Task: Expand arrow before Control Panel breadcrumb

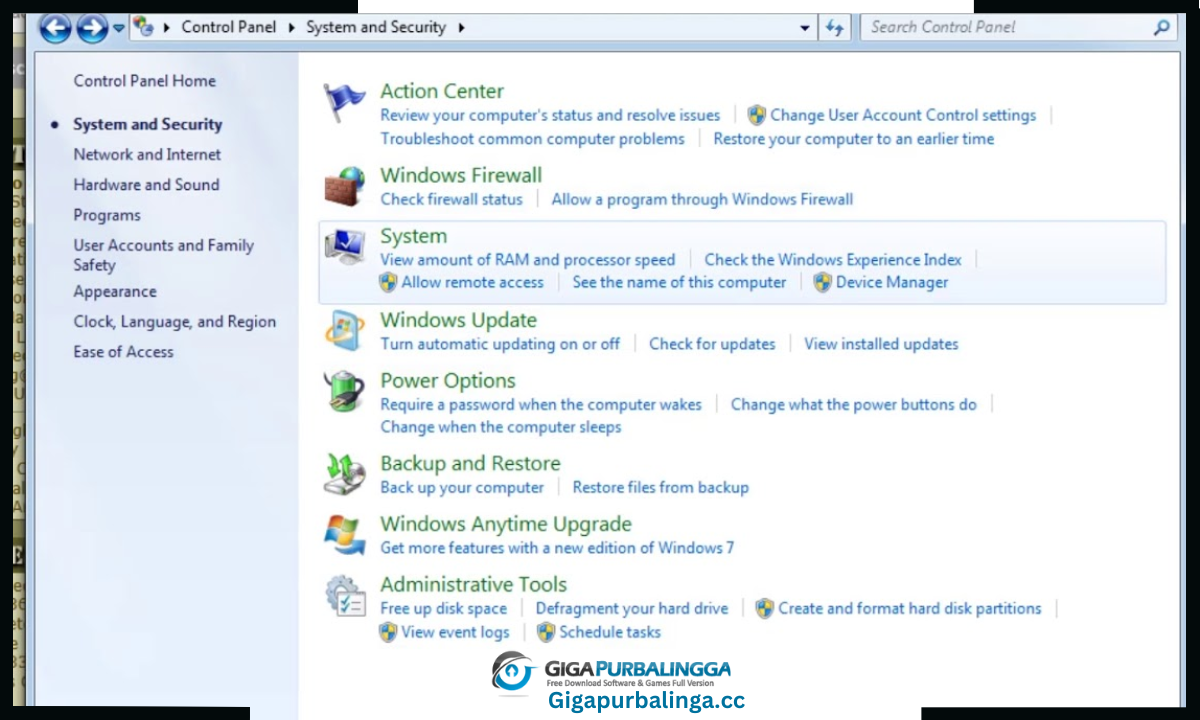Action: (166, 27)
